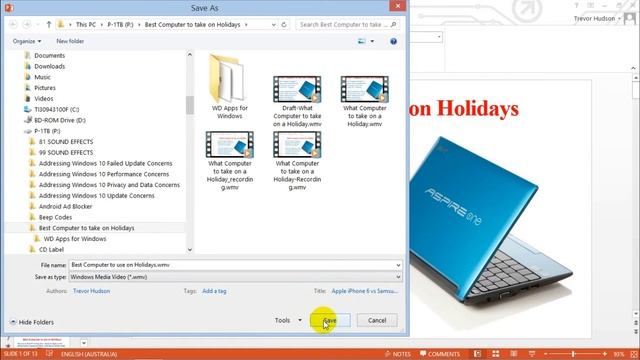Open Save as type combo box
The width and height of the screenshot is (640, 360).
(x=235, y=277)
